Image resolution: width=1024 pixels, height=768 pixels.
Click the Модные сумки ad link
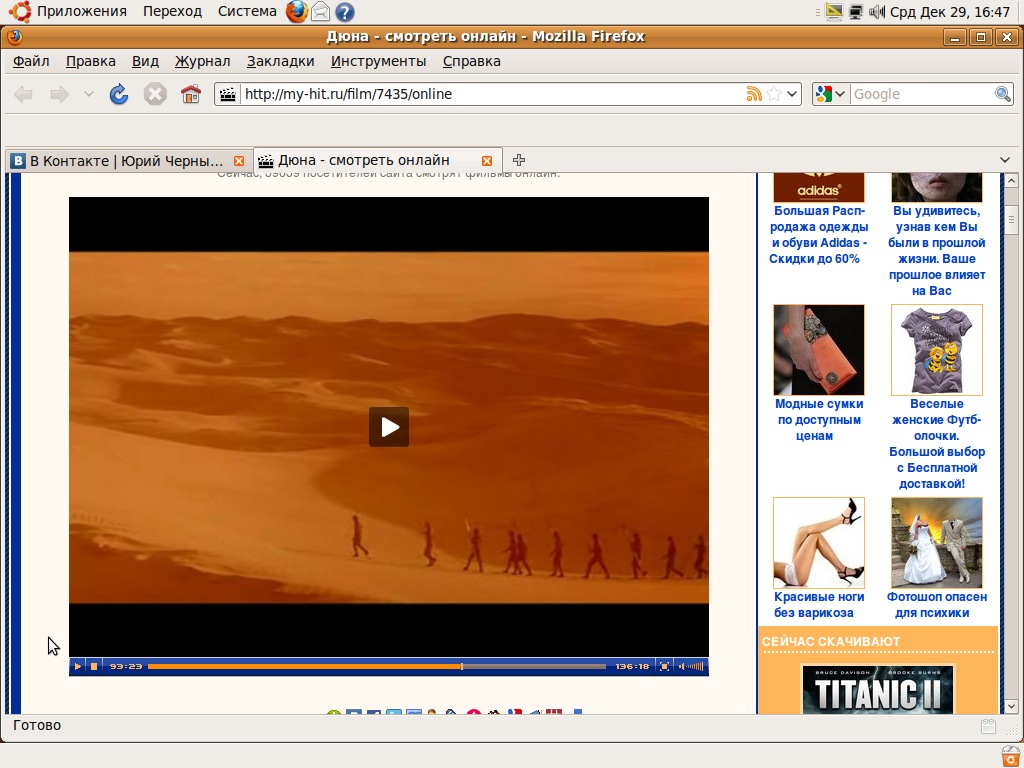[x=818, y=419]
